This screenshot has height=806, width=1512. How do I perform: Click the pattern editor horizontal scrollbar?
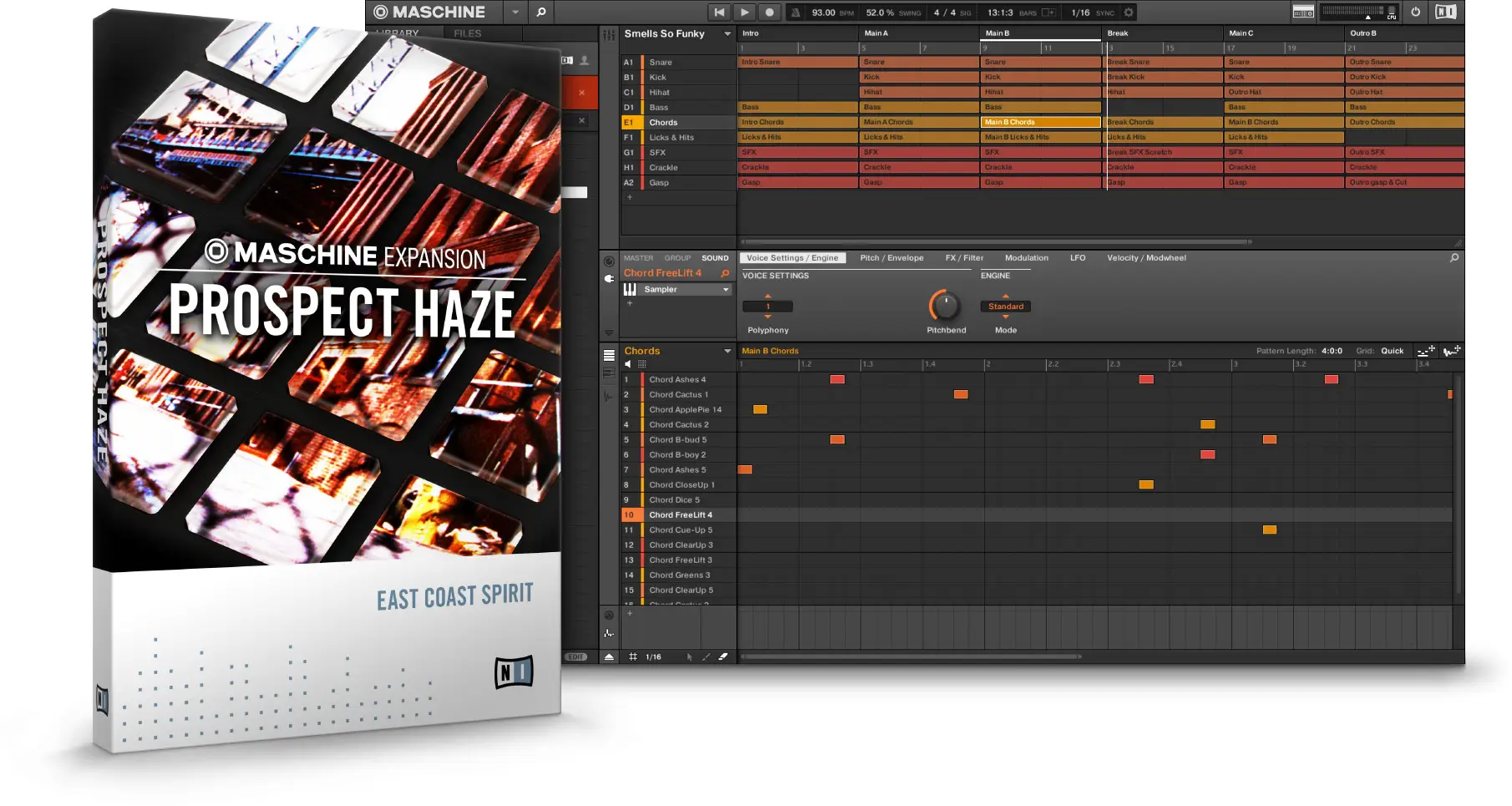(911, 657)
